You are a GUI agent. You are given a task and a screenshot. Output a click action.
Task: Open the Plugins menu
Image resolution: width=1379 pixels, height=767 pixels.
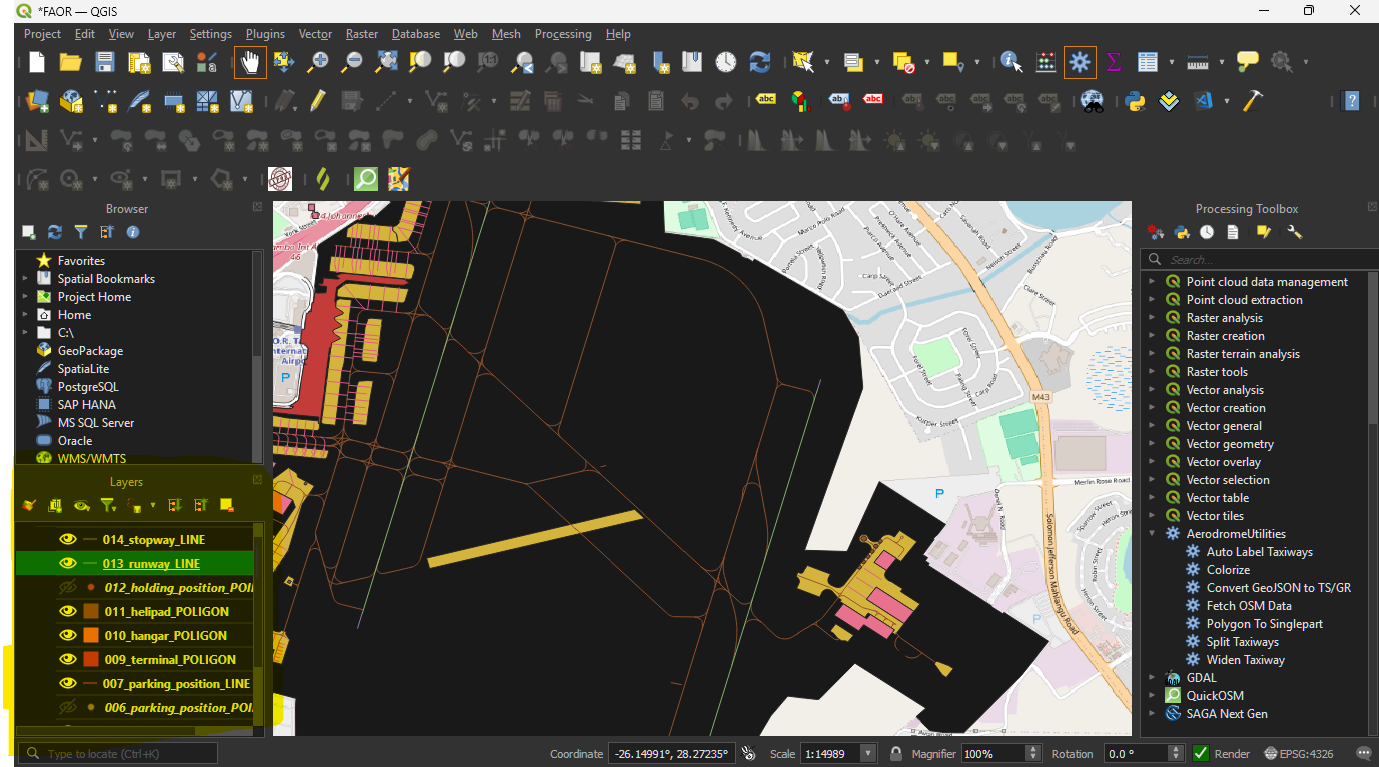(265, 34)
